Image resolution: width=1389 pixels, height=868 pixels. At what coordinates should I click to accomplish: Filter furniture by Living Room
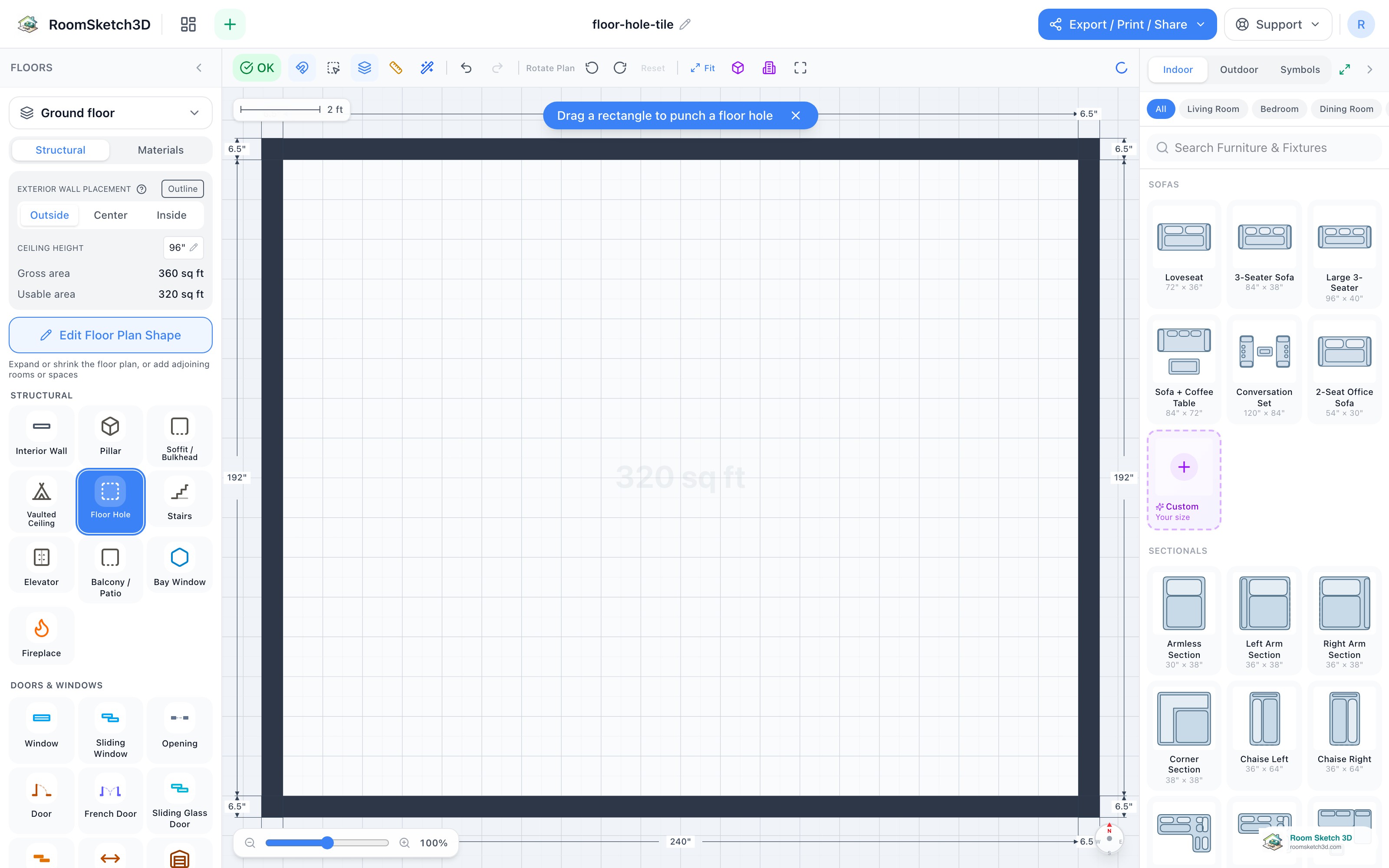point(1213,109)
